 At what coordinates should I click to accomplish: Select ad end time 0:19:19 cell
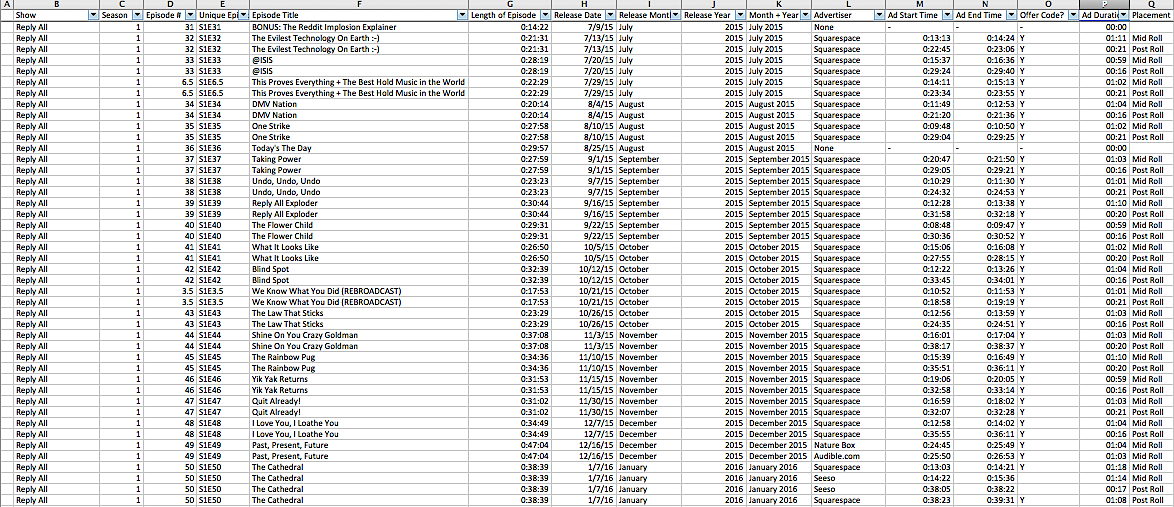click(x=985, y=302)
